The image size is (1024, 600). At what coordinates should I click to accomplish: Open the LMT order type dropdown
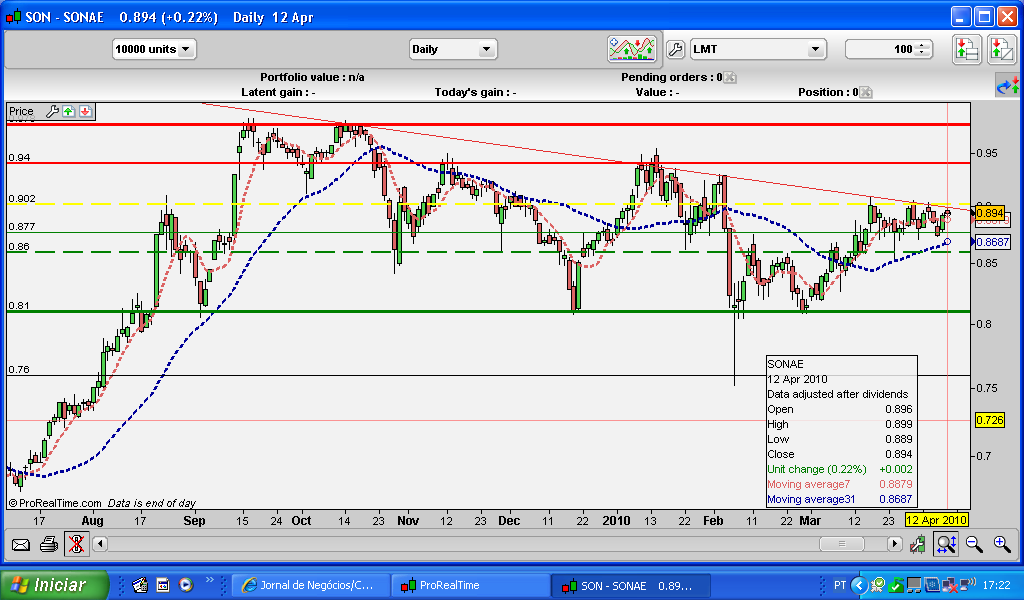pyautogui.click(x=758, y=49)
